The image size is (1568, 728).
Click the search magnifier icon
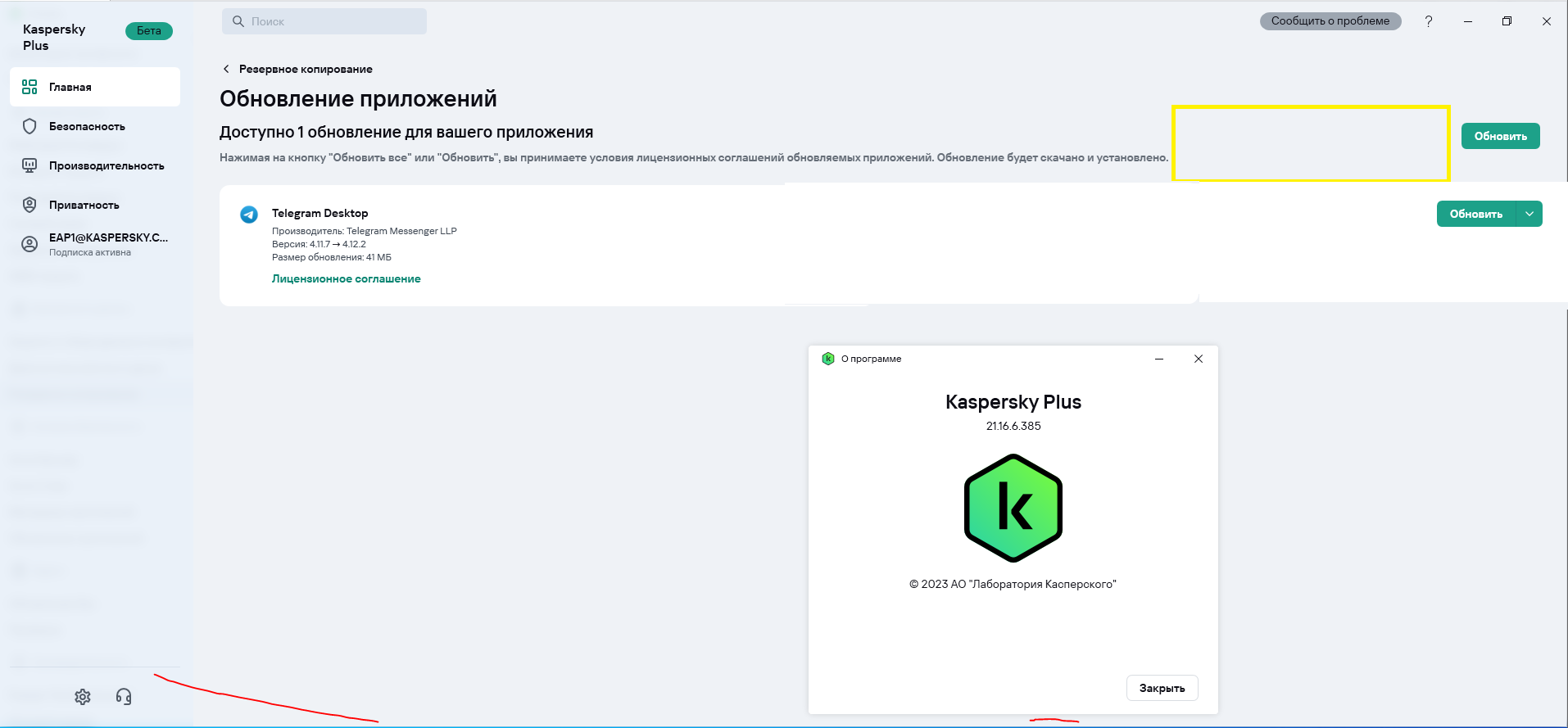(238, 21)
